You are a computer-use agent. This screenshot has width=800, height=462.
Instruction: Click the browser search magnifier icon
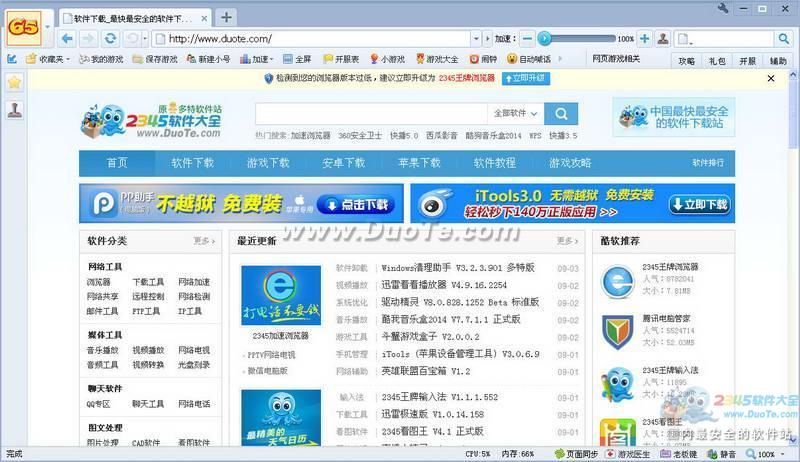[784, 39]
